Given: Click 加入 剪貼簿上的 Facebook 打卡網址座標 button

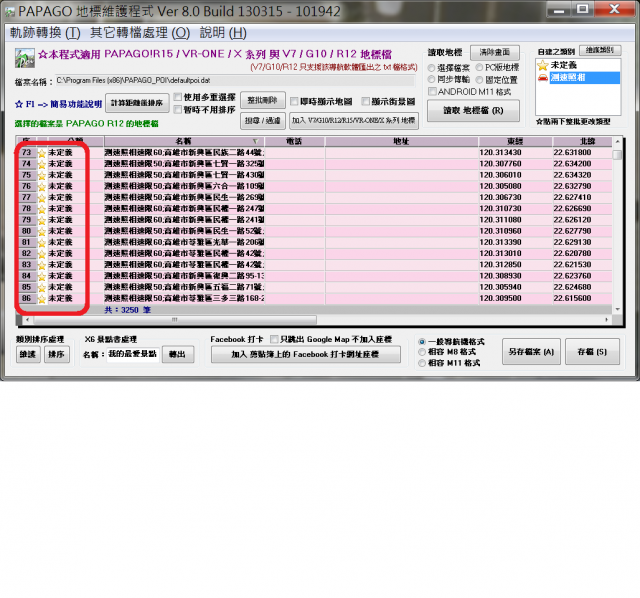Looking at the screenshot, I should tap(306, 354).
